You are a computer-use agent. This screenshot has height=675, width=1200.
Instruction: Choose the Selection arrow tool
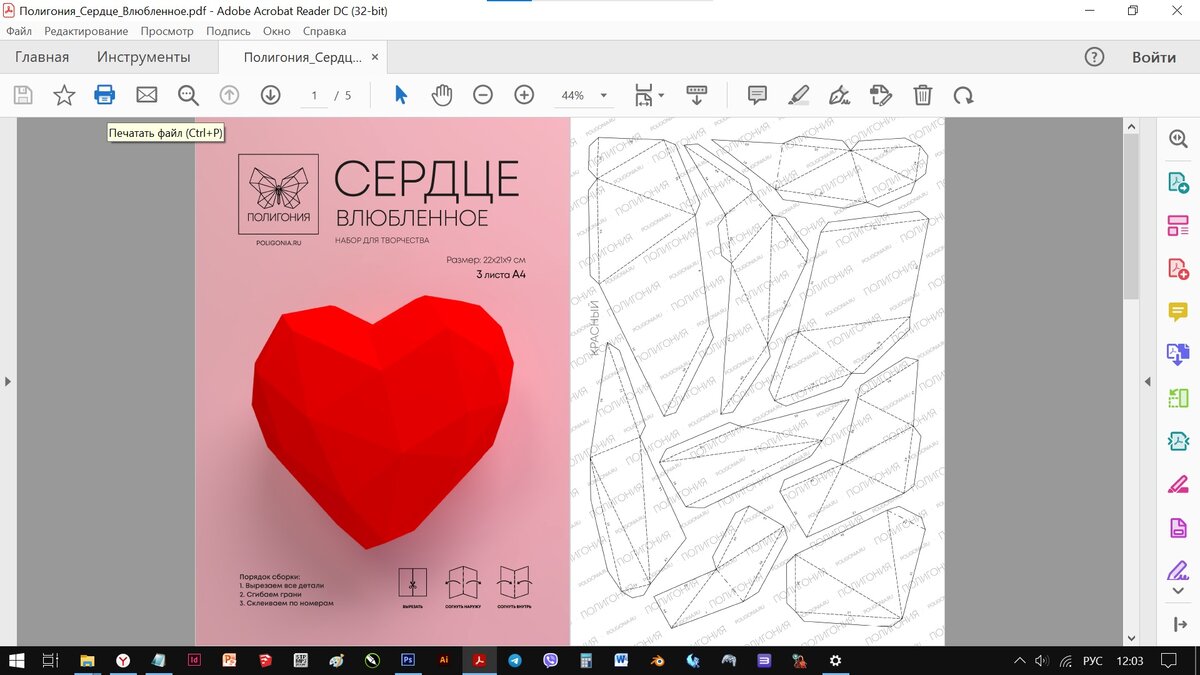pos(401,95)
